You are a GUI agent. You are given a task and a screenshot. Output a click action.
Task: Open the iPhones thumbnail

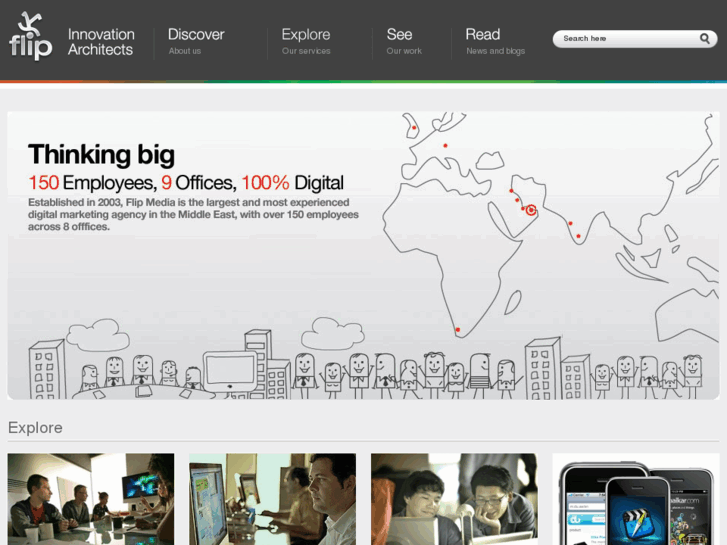pos(636,499)
